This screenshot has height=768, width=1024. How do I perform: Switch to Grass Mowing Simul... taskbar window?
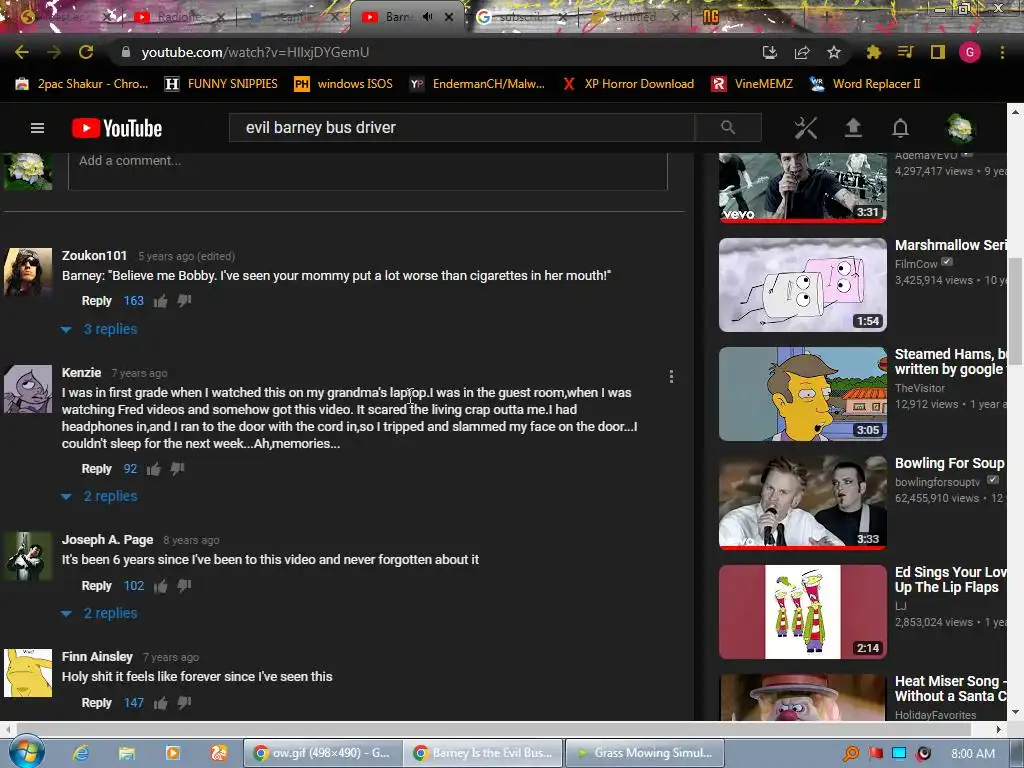tap(645, 753)
